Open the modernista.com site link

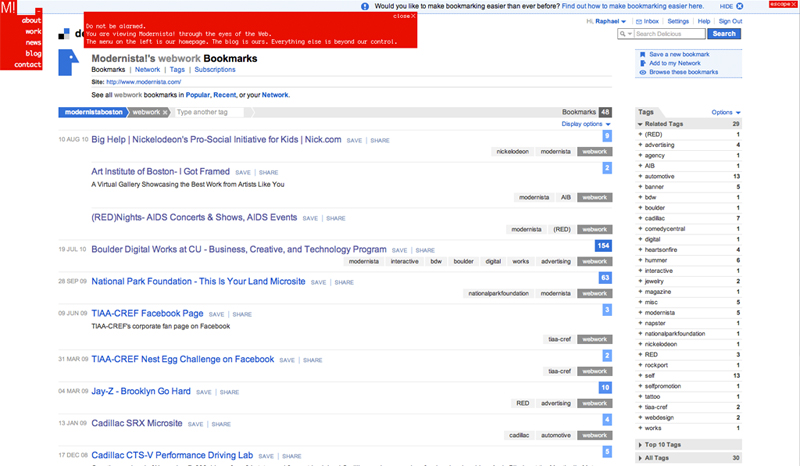point(143,82)
